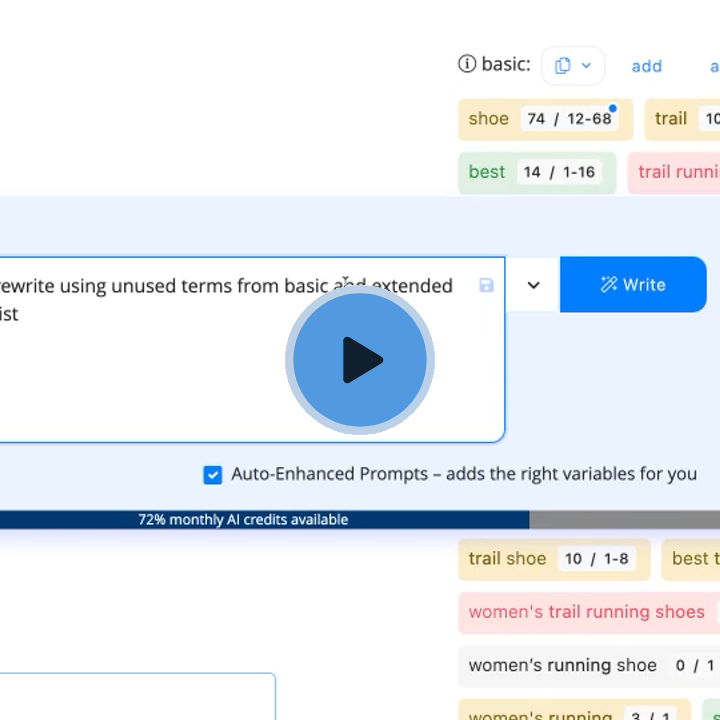Select the 'trail' keyword tag at top
This screenshot has width=720, height=720.
671,119
